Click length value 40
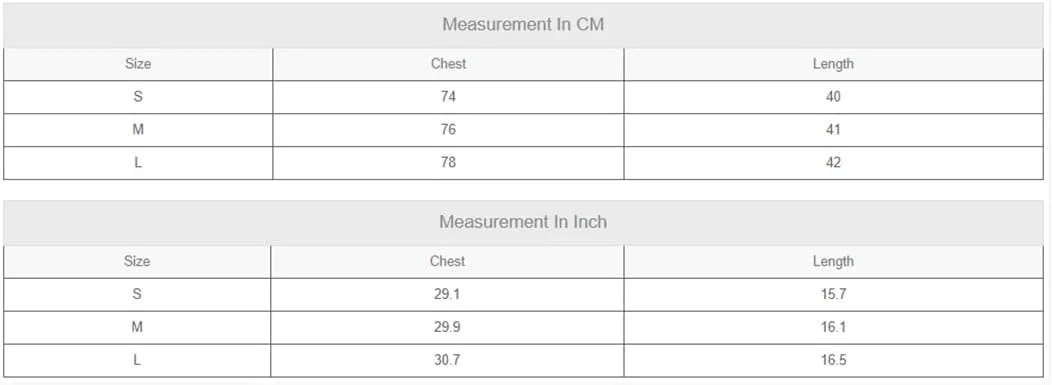 tap(833, 97)
